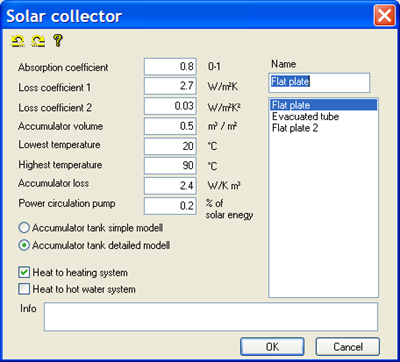The height and width of the screenshot is (362, 400).
Task: Click the Highest temperature input field
Action: coord(170,166)
